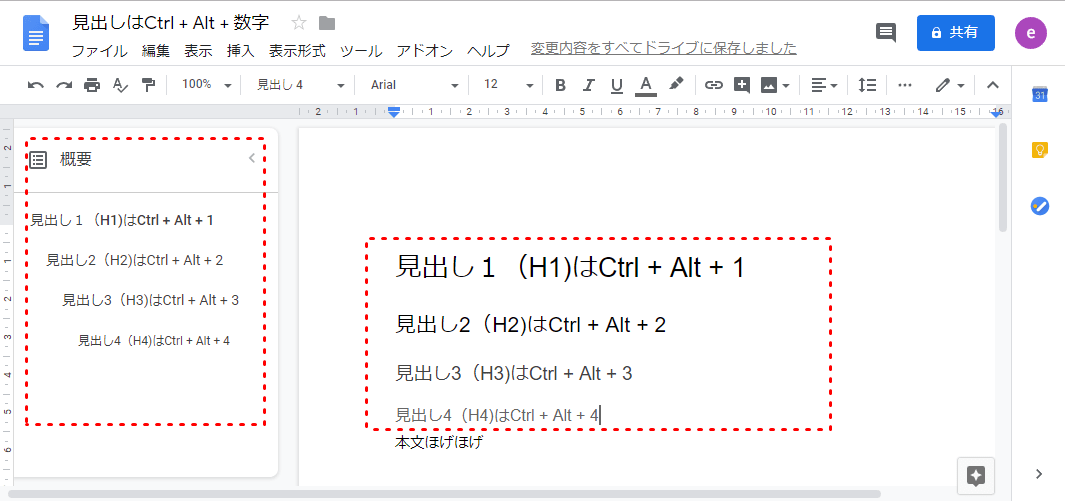Open Google Keep from side panel
This screenshot has height=501, width=1065.
(x=1039, y=150)
